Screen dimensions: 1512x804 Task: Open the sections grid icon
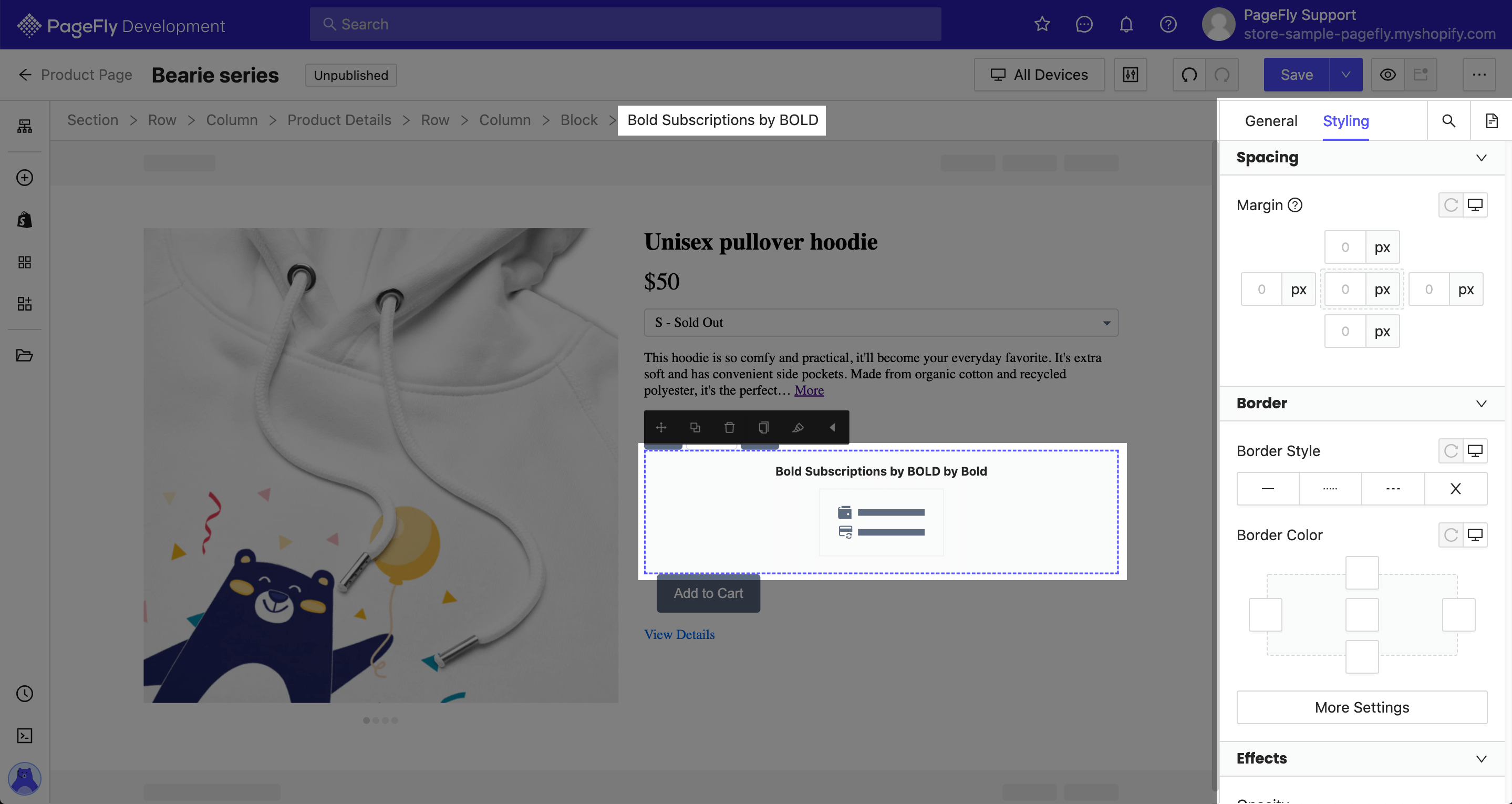[x=25, y=262]
